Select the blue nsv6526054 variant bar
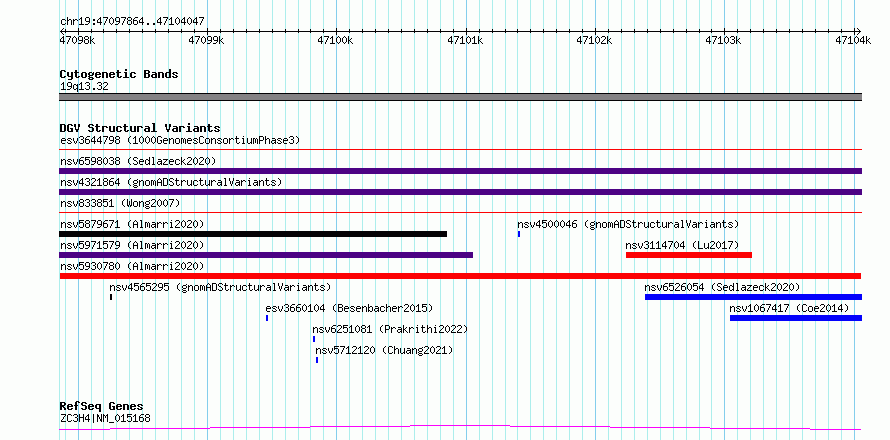The image size is (890, 440). 753,297
